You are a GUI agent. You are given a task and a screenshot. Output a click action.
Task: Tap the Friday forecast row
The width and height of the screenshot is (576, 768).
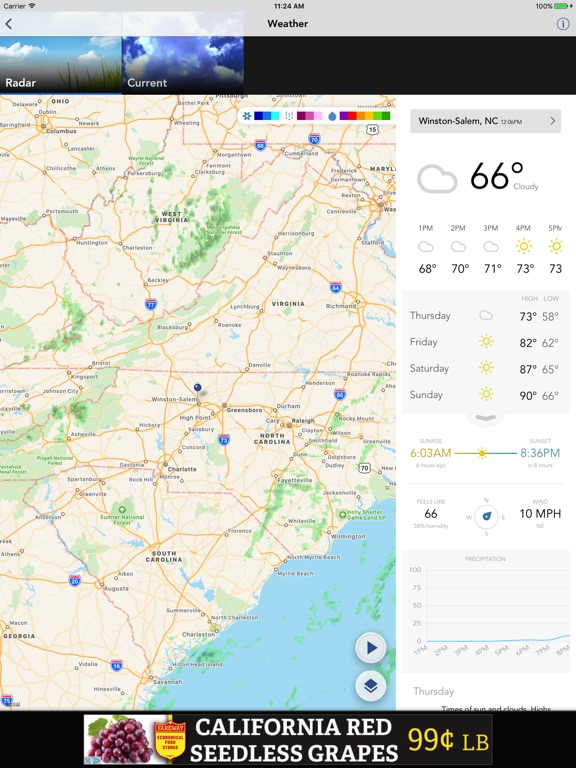coord(485,342)
